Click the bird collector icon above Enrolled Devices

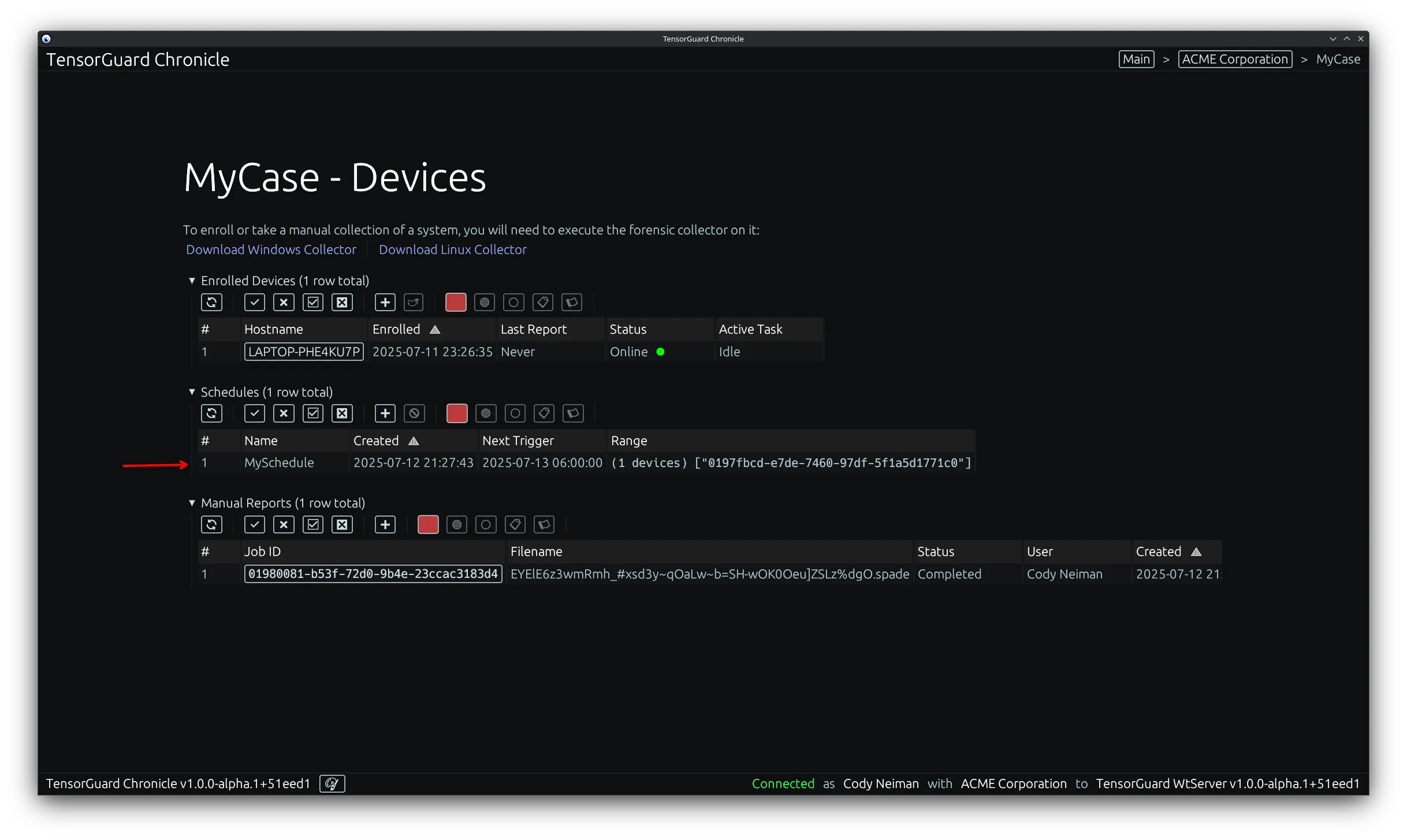click(x=414, y=302)
